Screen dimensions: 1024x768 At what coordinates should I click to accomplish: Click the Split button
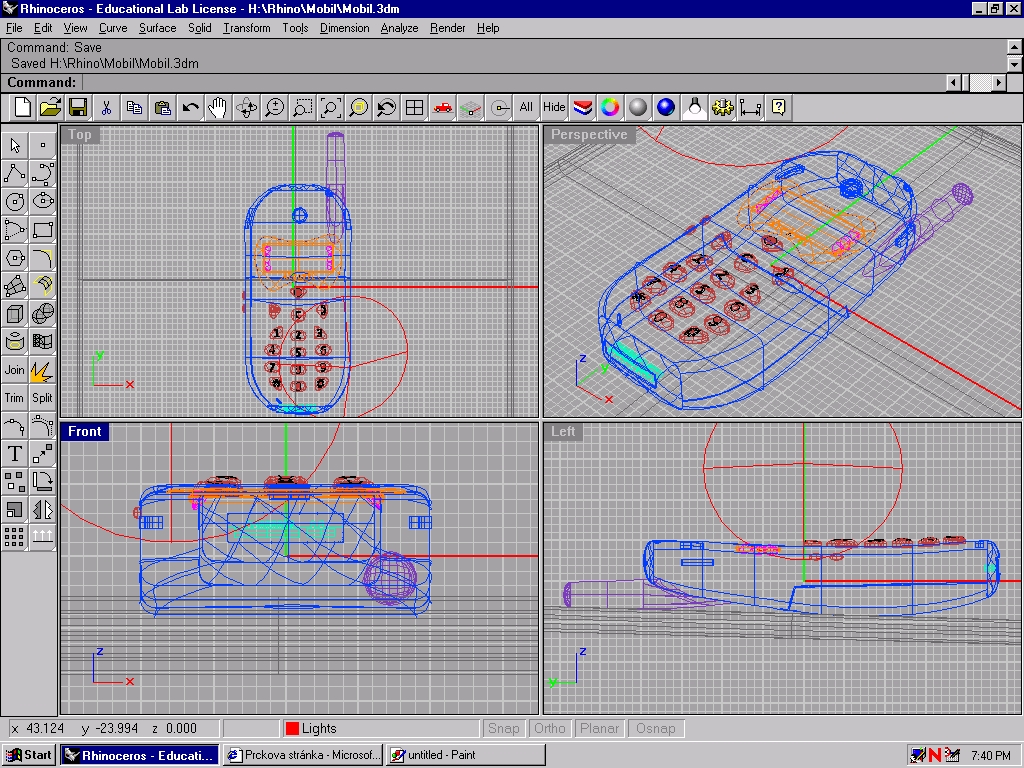pos(42,398)
